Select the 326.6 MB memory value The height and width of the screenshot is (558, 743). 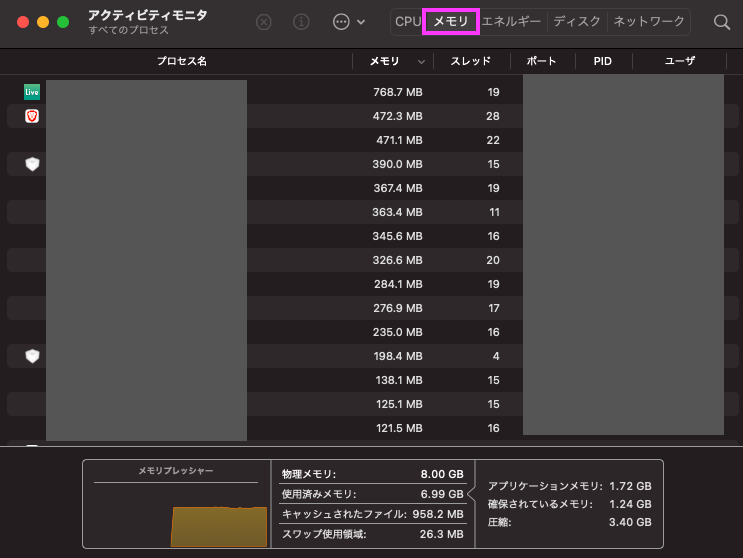pos(398,260)
